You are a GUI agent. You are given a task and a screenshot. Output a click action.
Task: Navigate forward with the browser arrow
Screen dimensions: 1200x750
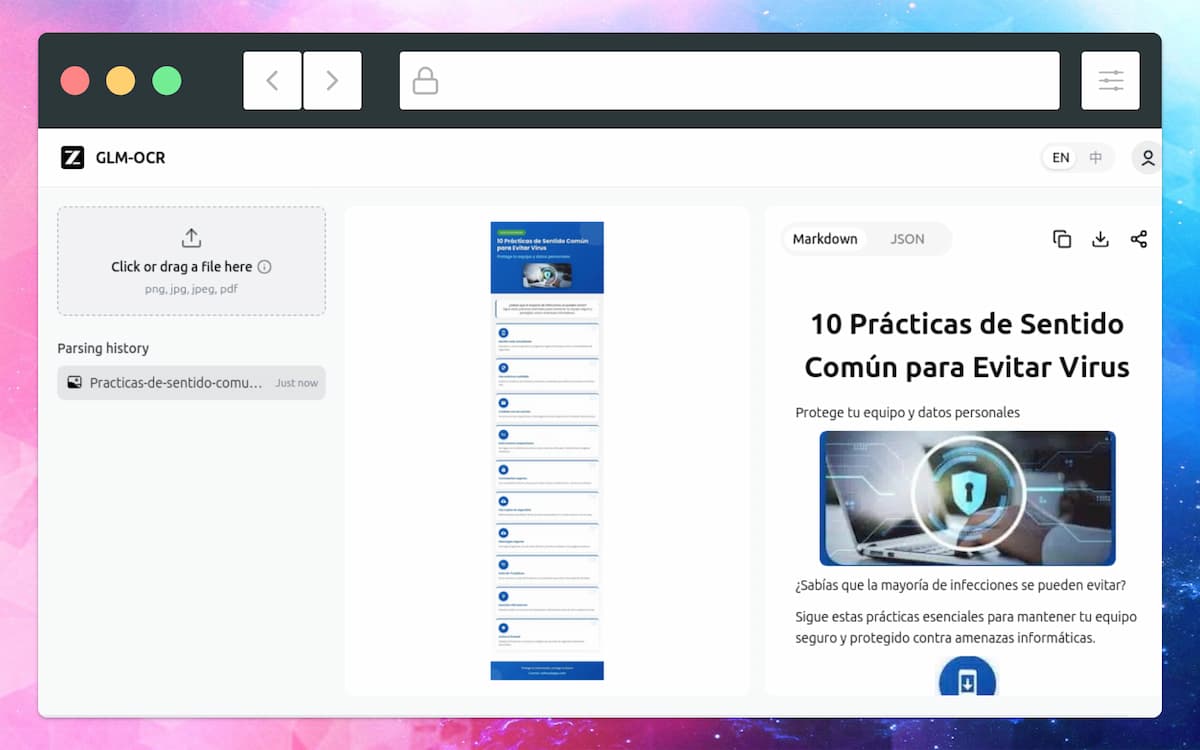tap(332, 81)
